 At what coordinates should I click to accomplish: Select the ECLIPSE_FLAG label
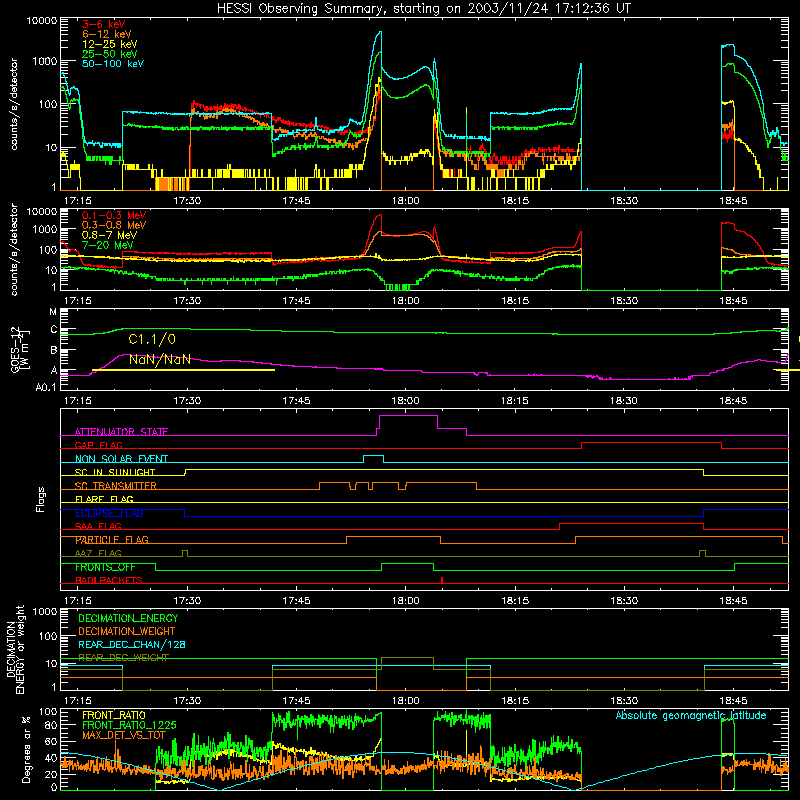109,513
